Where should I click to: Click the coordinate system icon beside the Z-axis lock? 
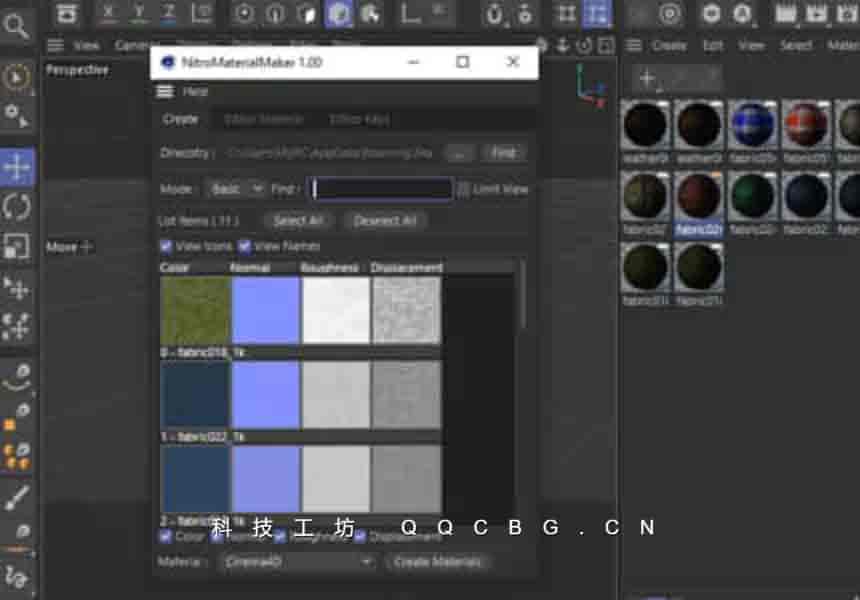tap(201, 13)
